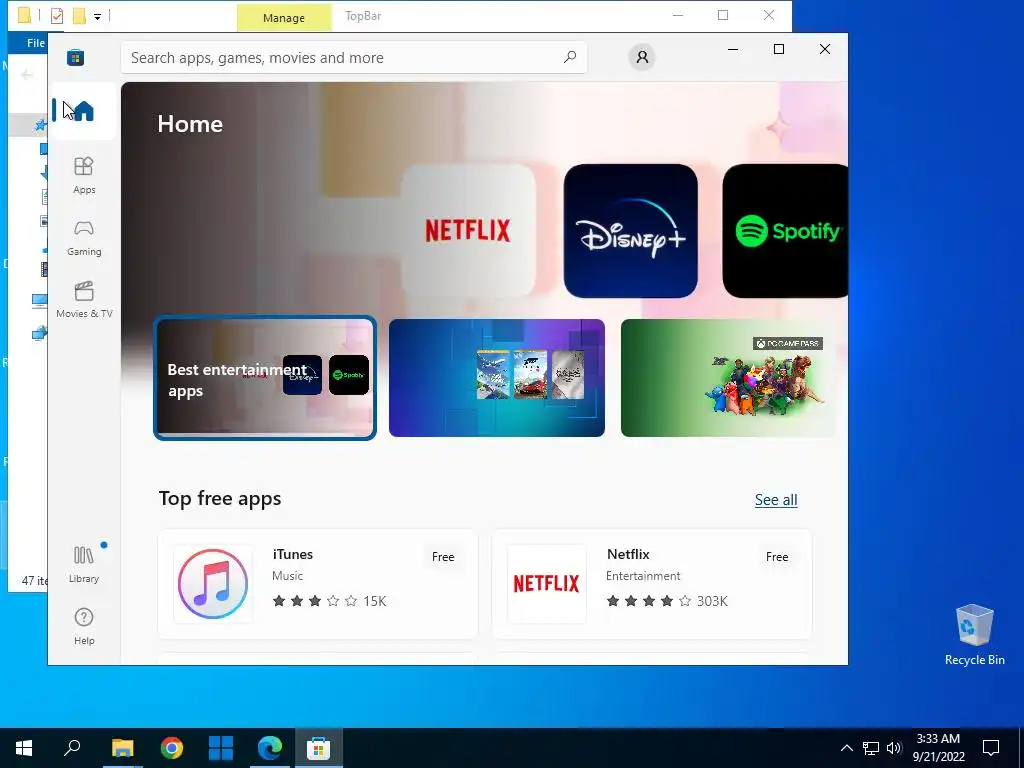
Task: Open the Spotify hero tile
Action: click(785, 231)
